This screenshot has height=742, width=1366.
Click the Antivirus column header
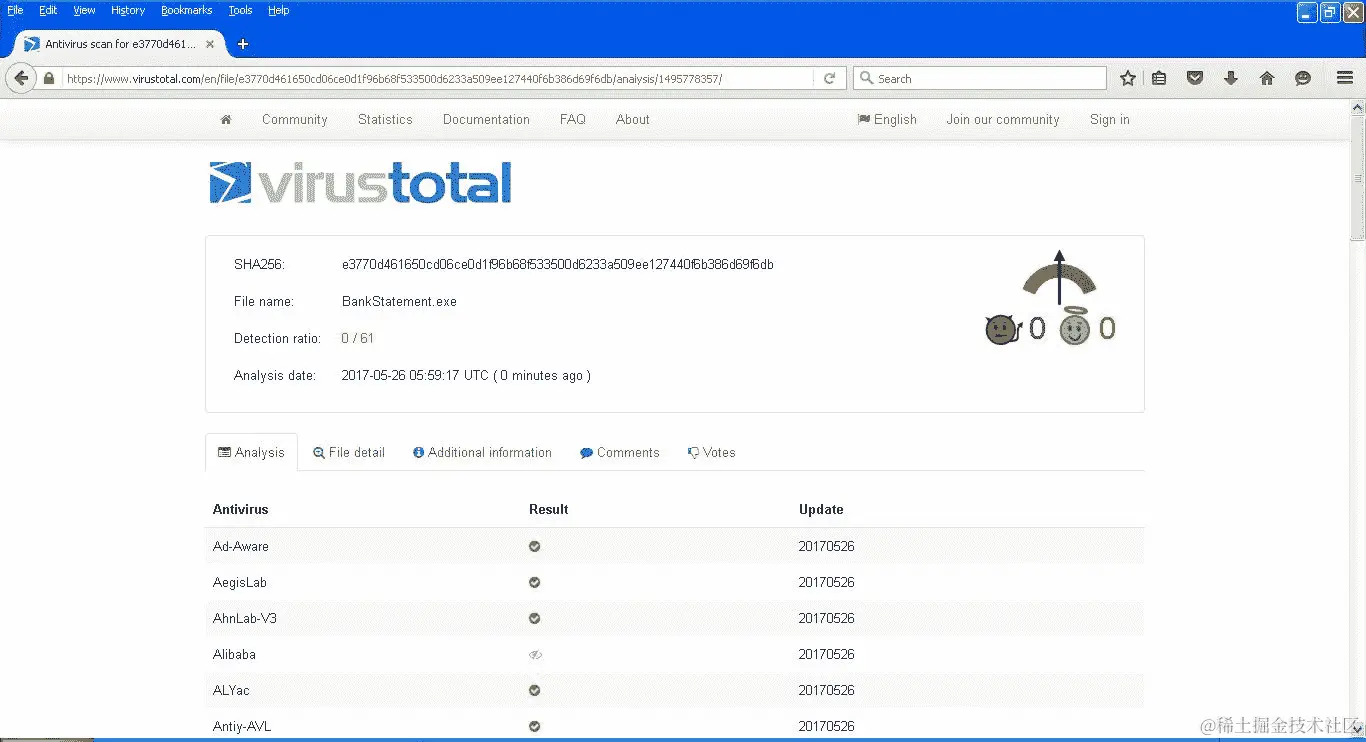pyautogui.click(x=241, y=509)
